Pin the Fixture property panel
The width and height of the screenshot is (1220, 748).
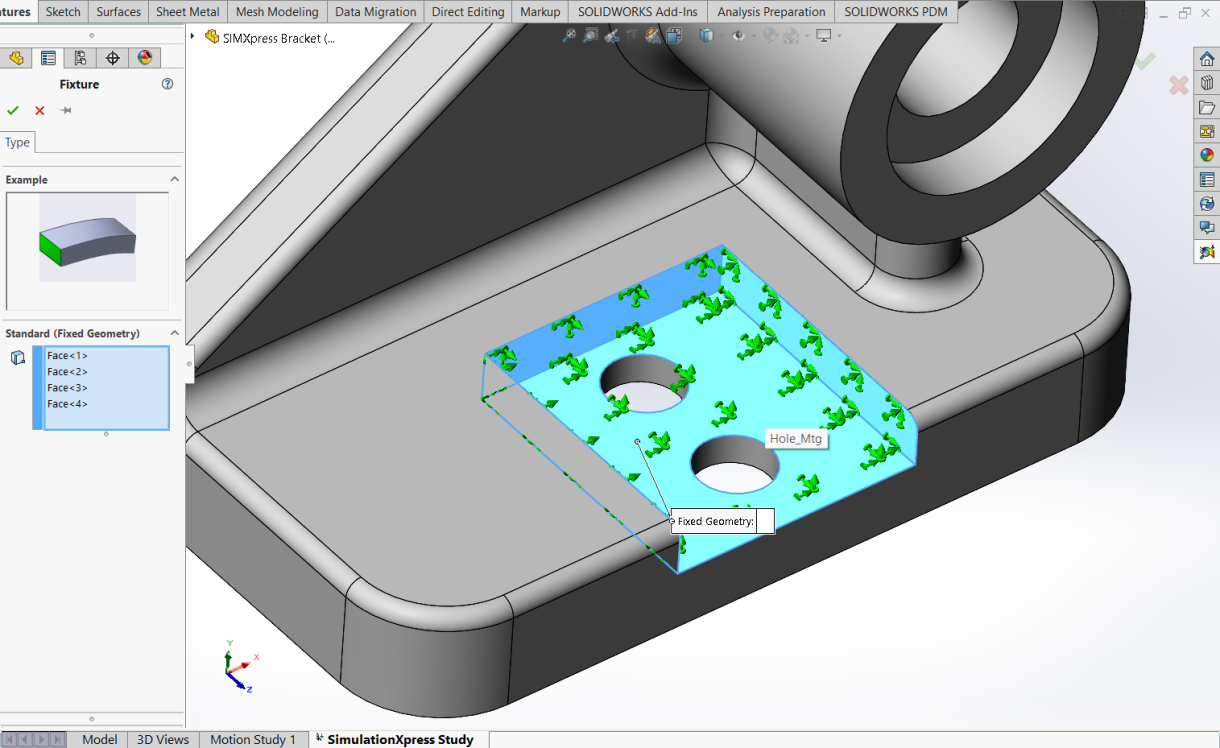click(x=66, y=111)
